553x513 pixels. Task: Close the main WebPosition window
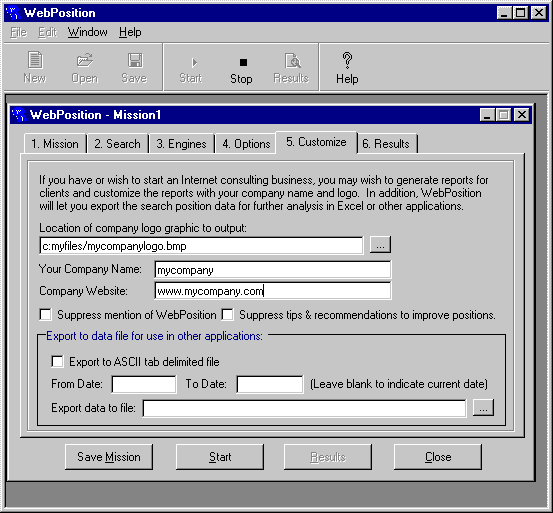[539, 13]
